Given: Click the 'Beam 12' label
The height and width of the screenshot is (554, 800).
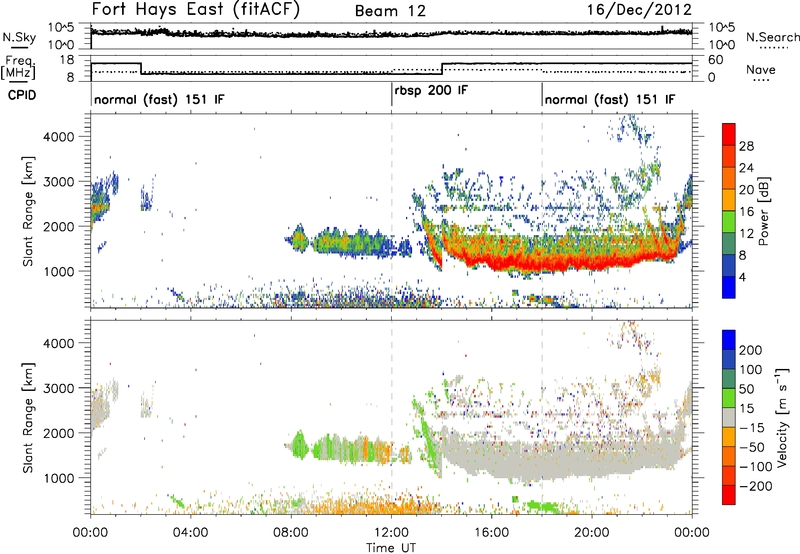Looking at the screenshot, I should [390, 11].
